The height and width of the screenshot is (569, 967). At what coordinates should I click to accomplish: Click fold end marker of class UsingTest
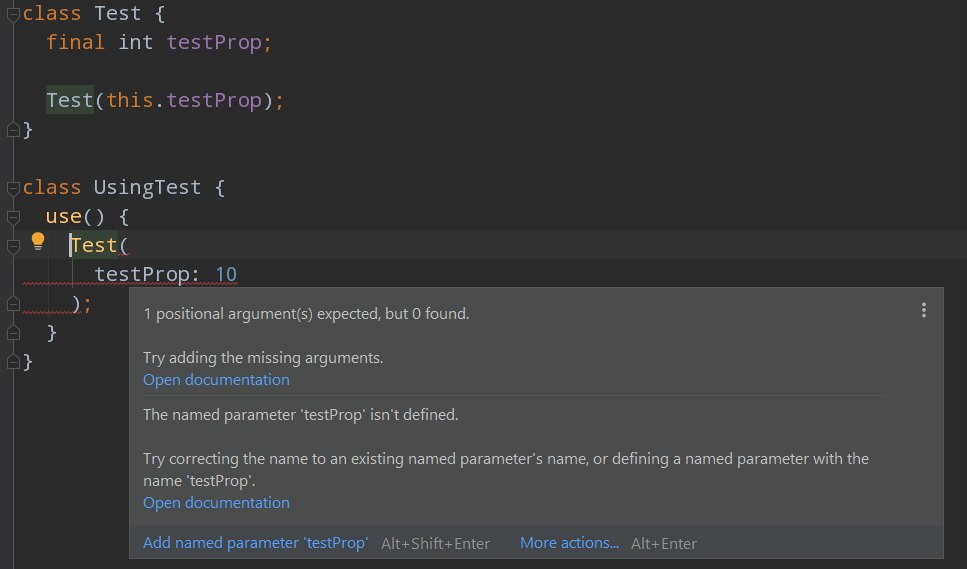coord(13,362)
